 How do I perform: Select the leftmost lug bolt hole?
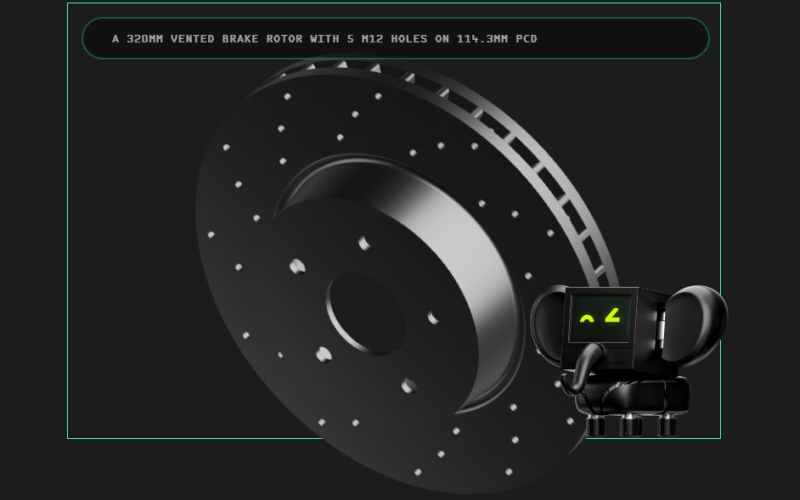click(x=296, y=265)
